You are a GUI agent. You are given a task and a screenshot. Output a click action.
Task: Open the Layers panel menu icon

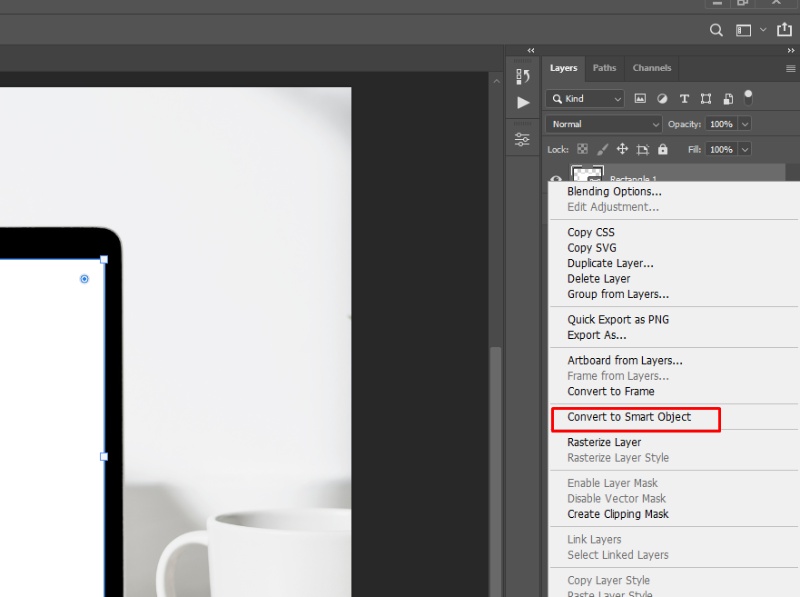tap(793, 68)
